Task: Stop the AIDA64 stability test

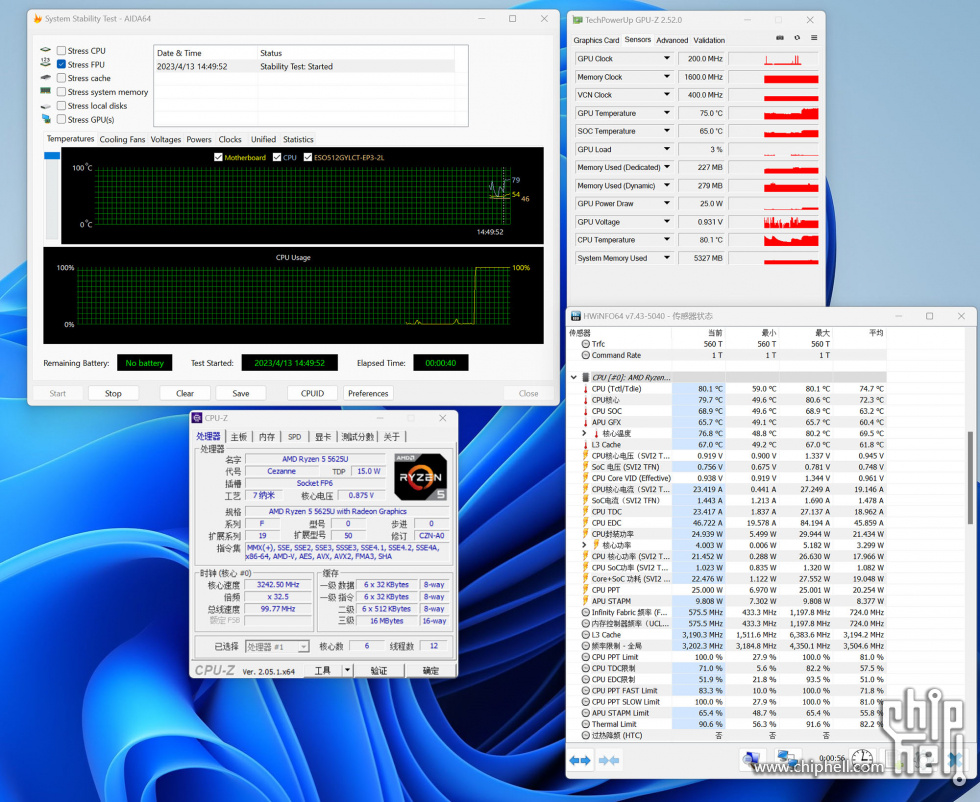Action: (x=113, y=393)
